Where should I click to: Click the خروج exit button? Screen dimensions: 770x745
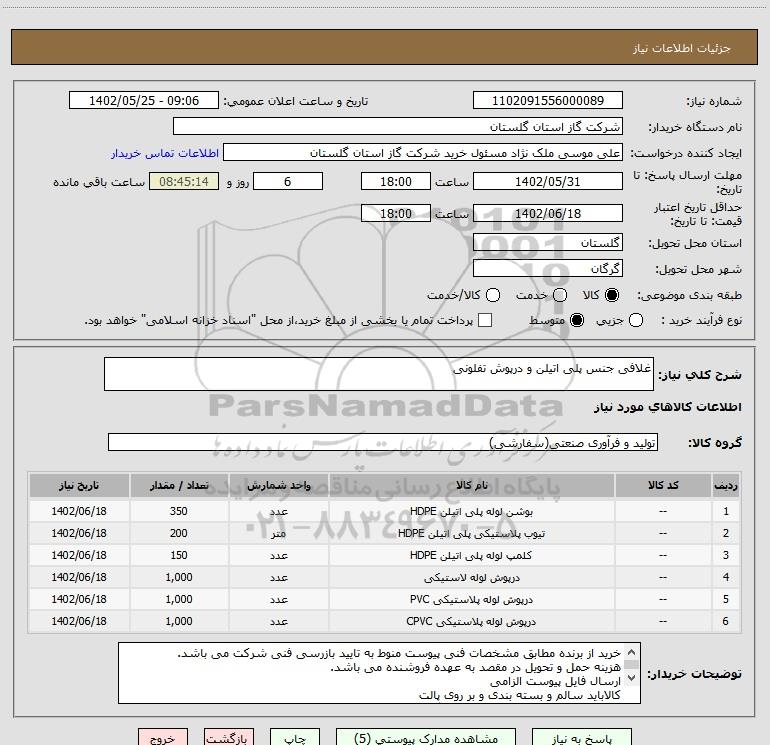[x=163, y=739]
